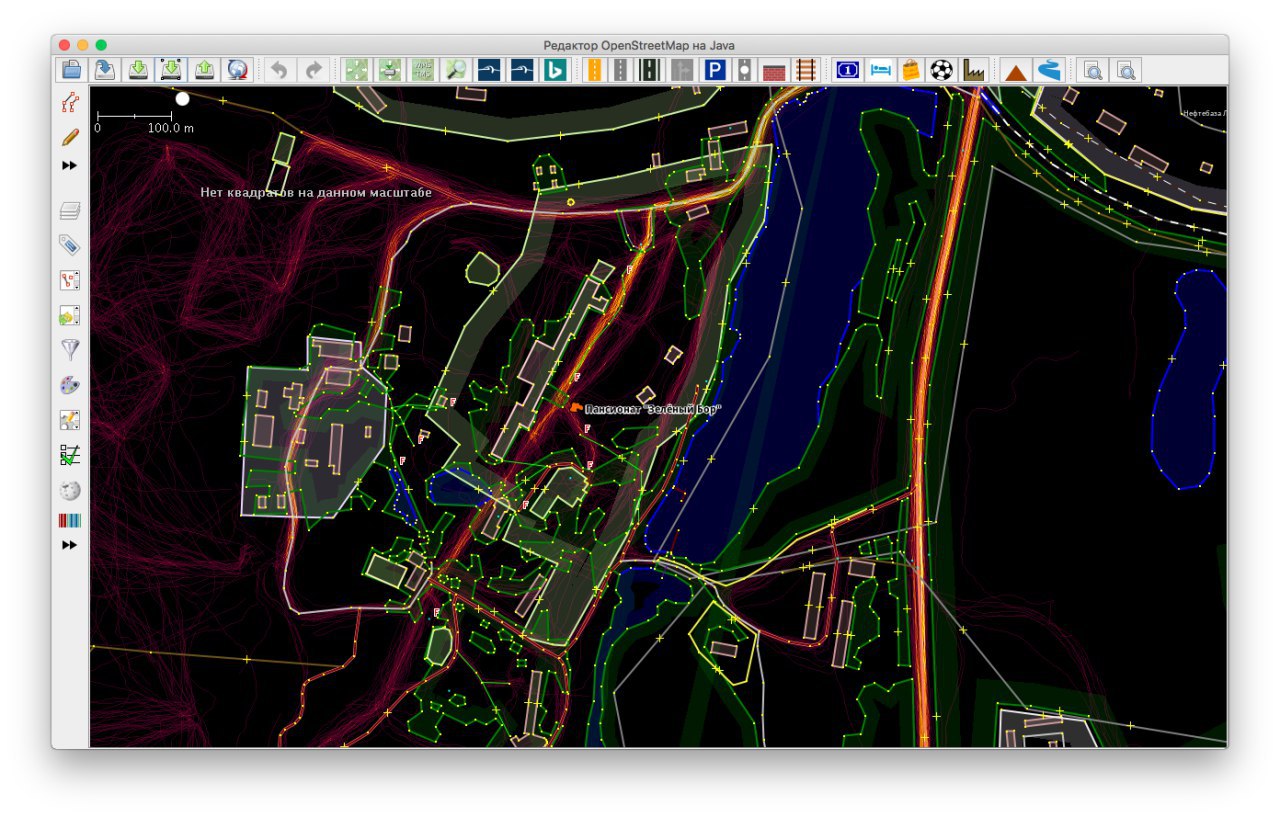Expand more map mode tools below the pencil
The width and height of the screenshot is (1280, 817).
(x=69, y=165)
